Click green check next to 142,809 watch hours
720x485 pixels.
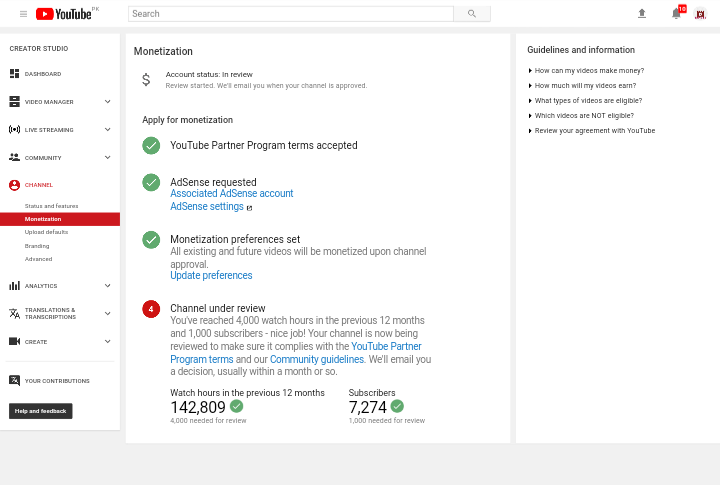236,406
